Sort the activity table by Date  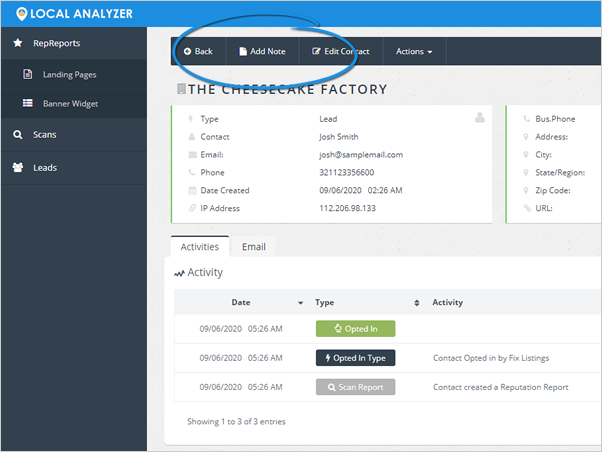241,302
